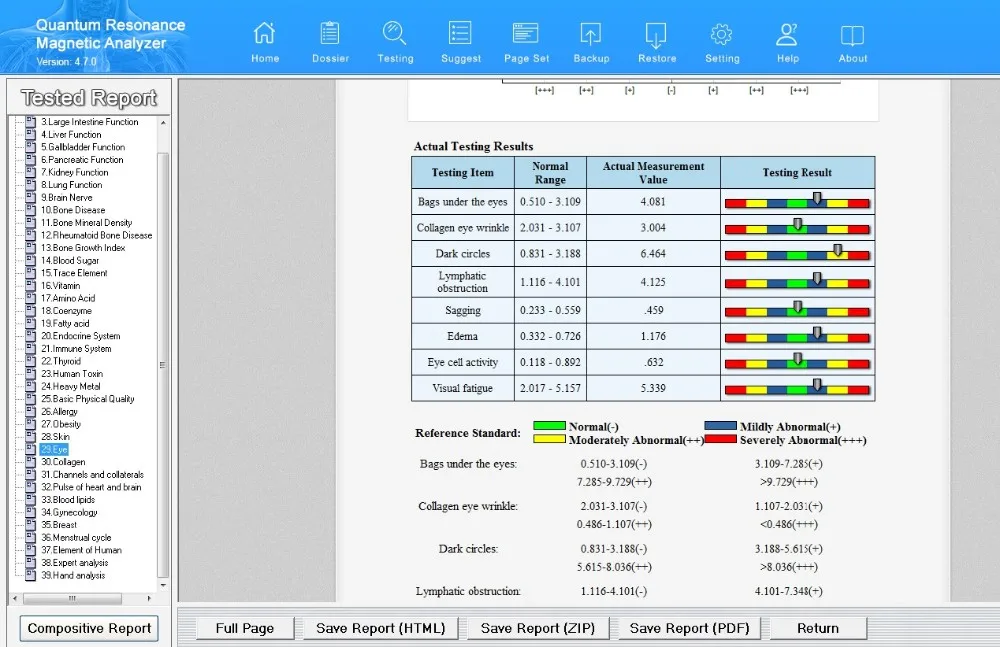The height and width of the screenshot is (647, 1000).
Task: Open the Setting gear icon
Action: [x=722, y=35]
